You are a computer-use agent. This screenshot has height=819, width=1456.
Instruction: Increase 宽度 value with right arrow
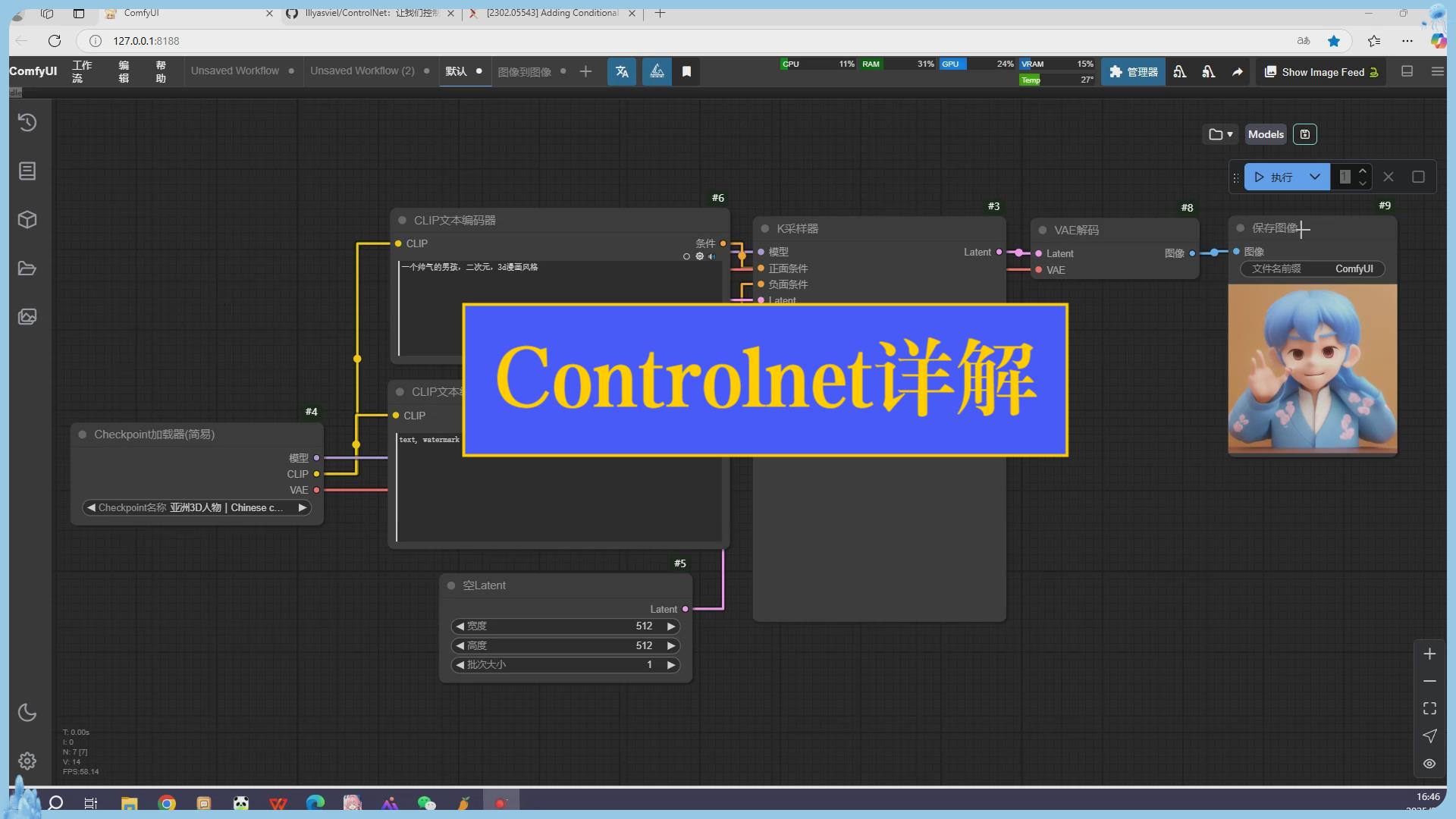670,626
